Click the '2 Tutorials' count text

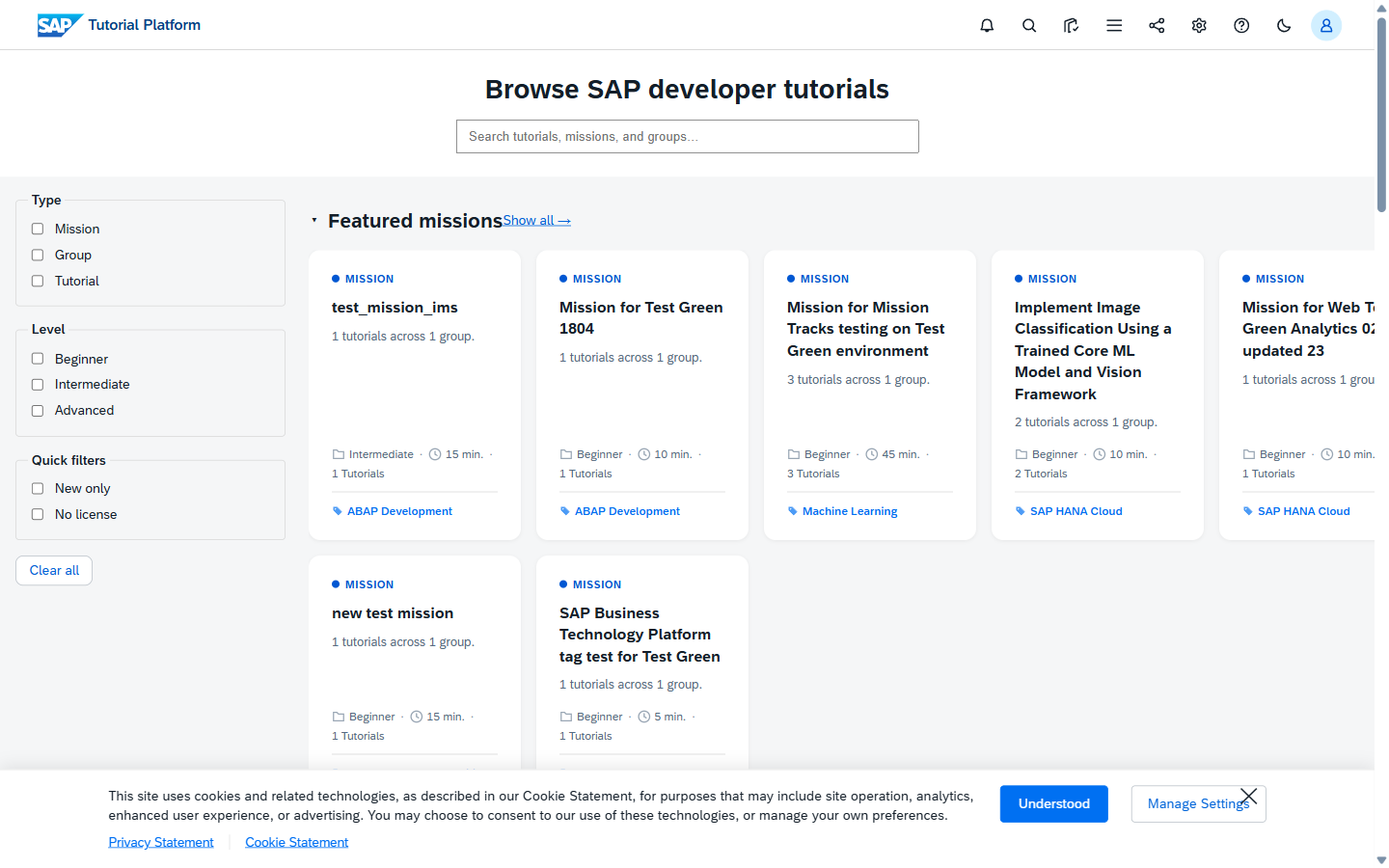(1041, 475)
